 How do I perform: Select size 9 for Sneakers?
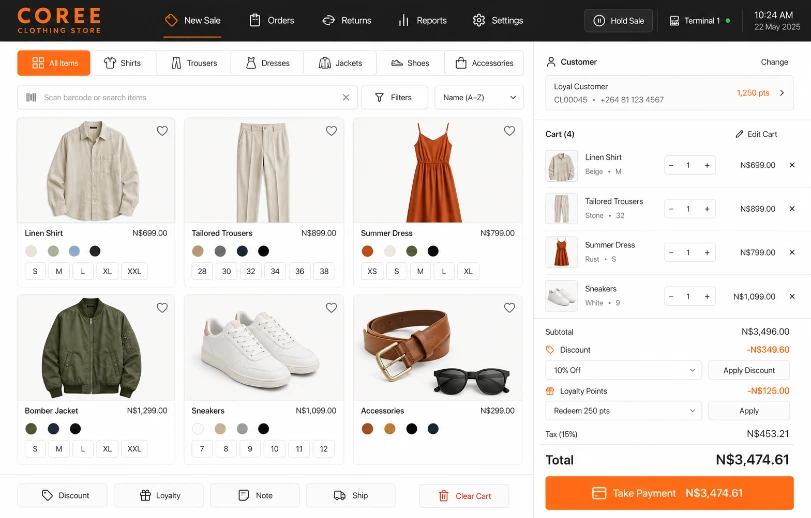pyautogui.click(x=250, y=449)
